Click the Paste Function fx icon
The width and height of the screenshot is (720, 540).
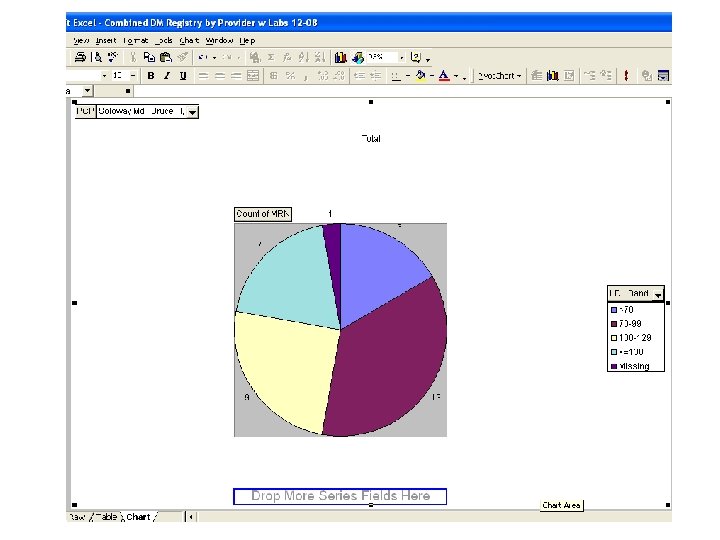pyautogui.click(x=287, y=57)
